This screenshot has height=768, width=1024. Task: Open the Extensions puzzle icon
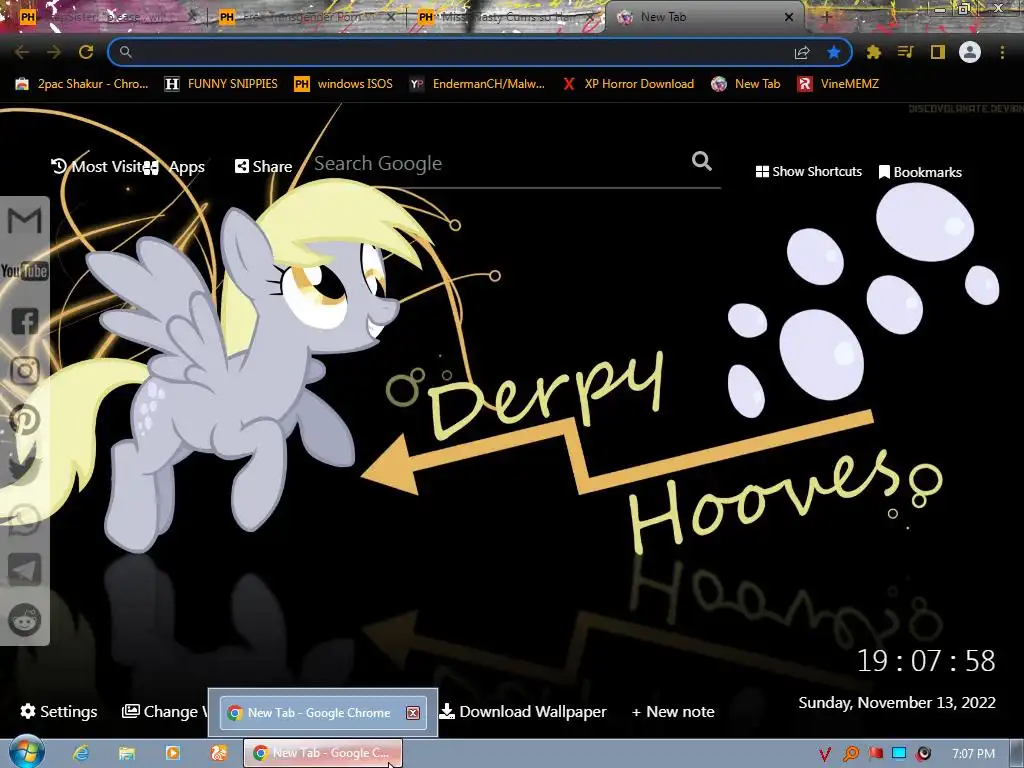point(874,52)
